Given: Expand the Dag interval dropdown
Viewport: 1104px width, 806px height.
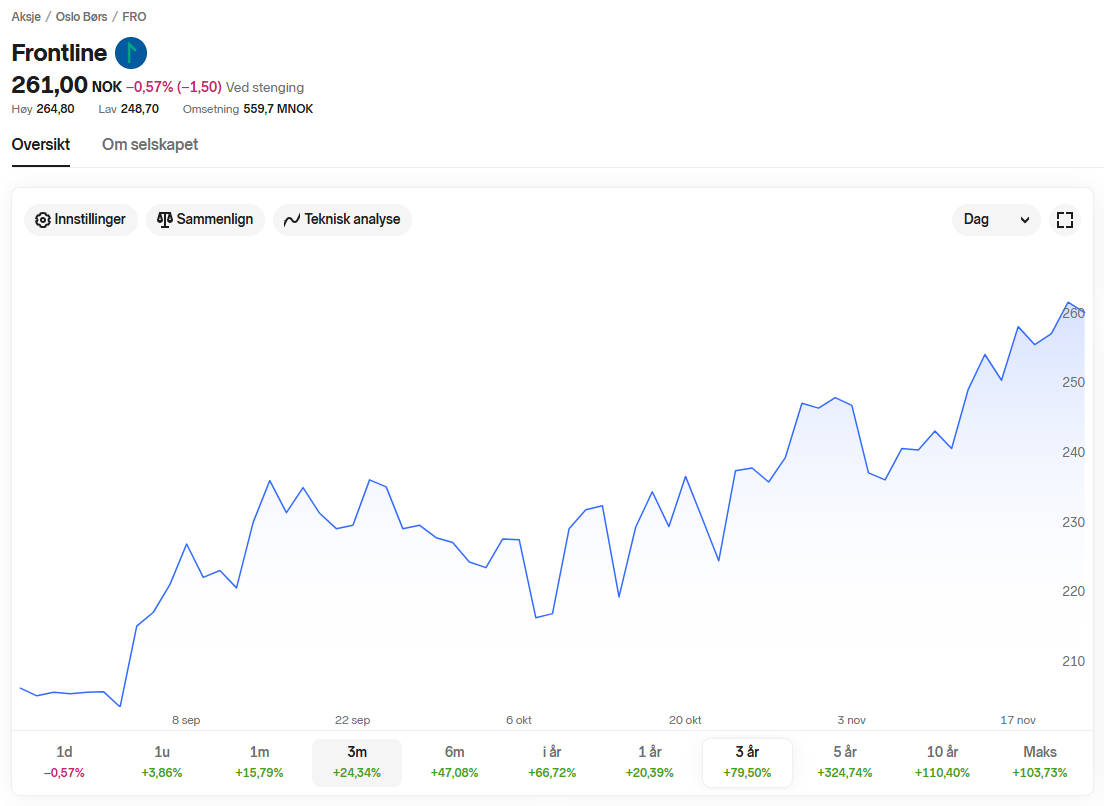Looking at the screenshot, I should [x=996, y=220].
